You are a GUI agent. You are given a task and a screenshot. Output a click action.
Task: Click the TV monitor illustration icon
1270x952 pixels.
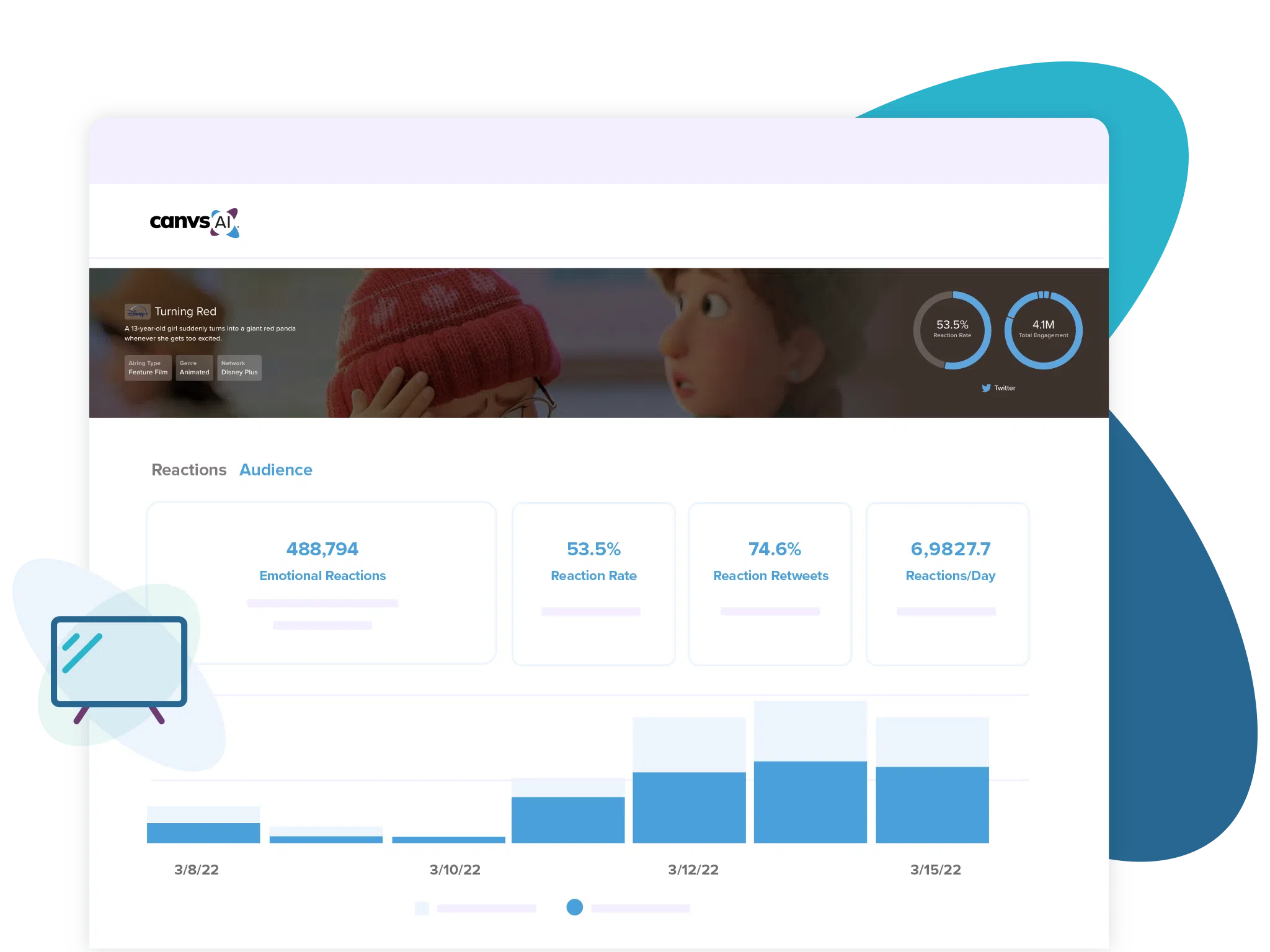(x=119, y=669)
